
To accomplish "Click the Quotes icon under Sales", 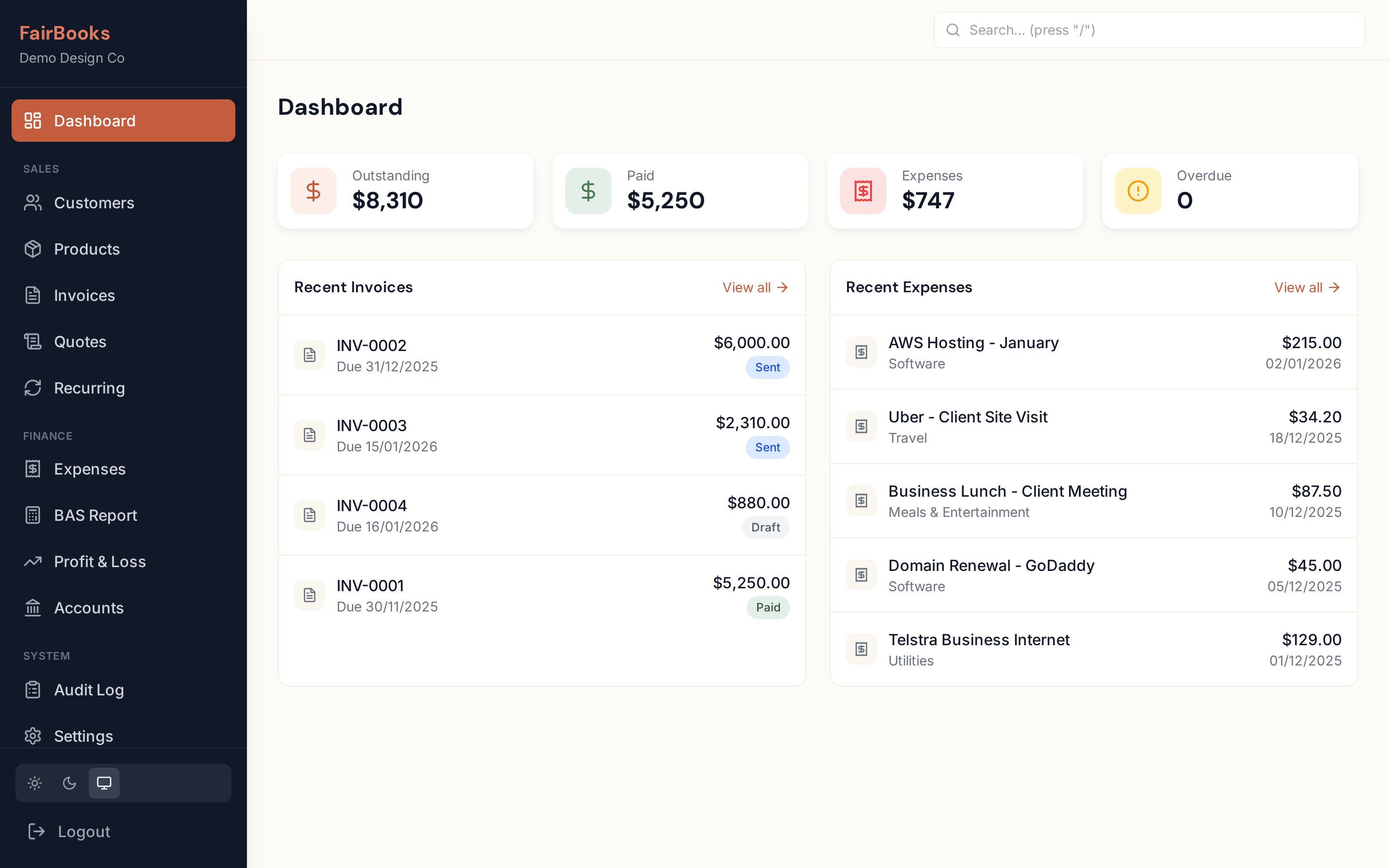I will tap(33, 341).
